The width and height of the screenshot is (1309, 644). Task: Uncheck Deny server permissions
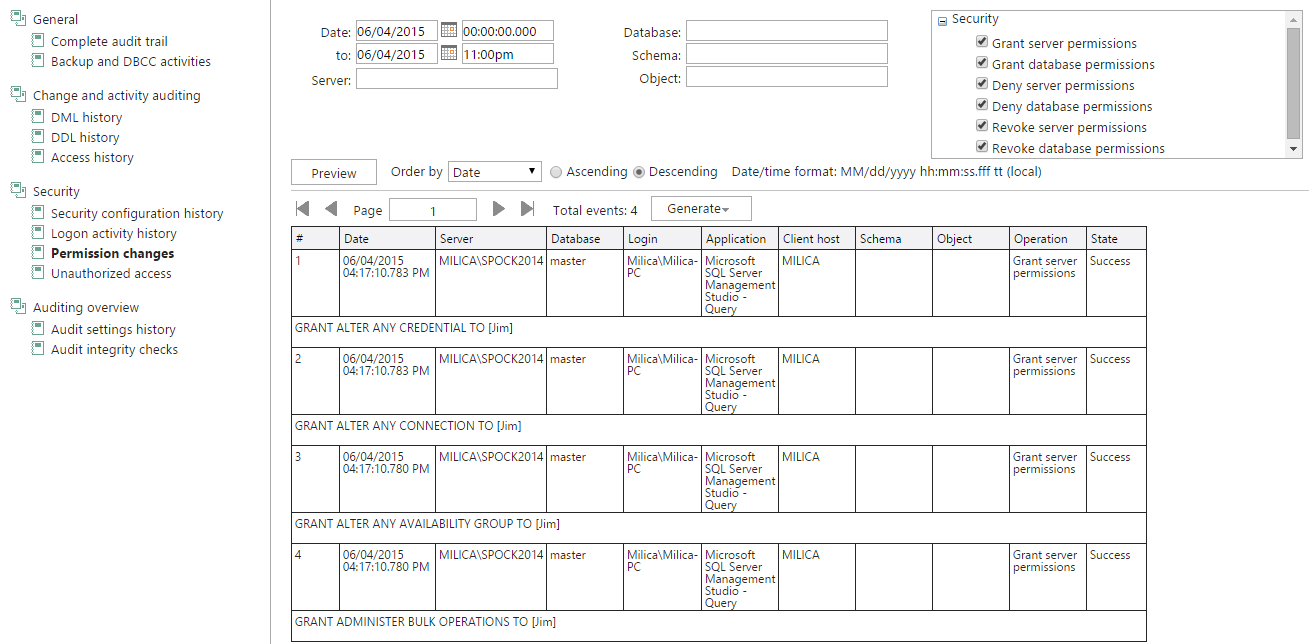coord(982,85)
